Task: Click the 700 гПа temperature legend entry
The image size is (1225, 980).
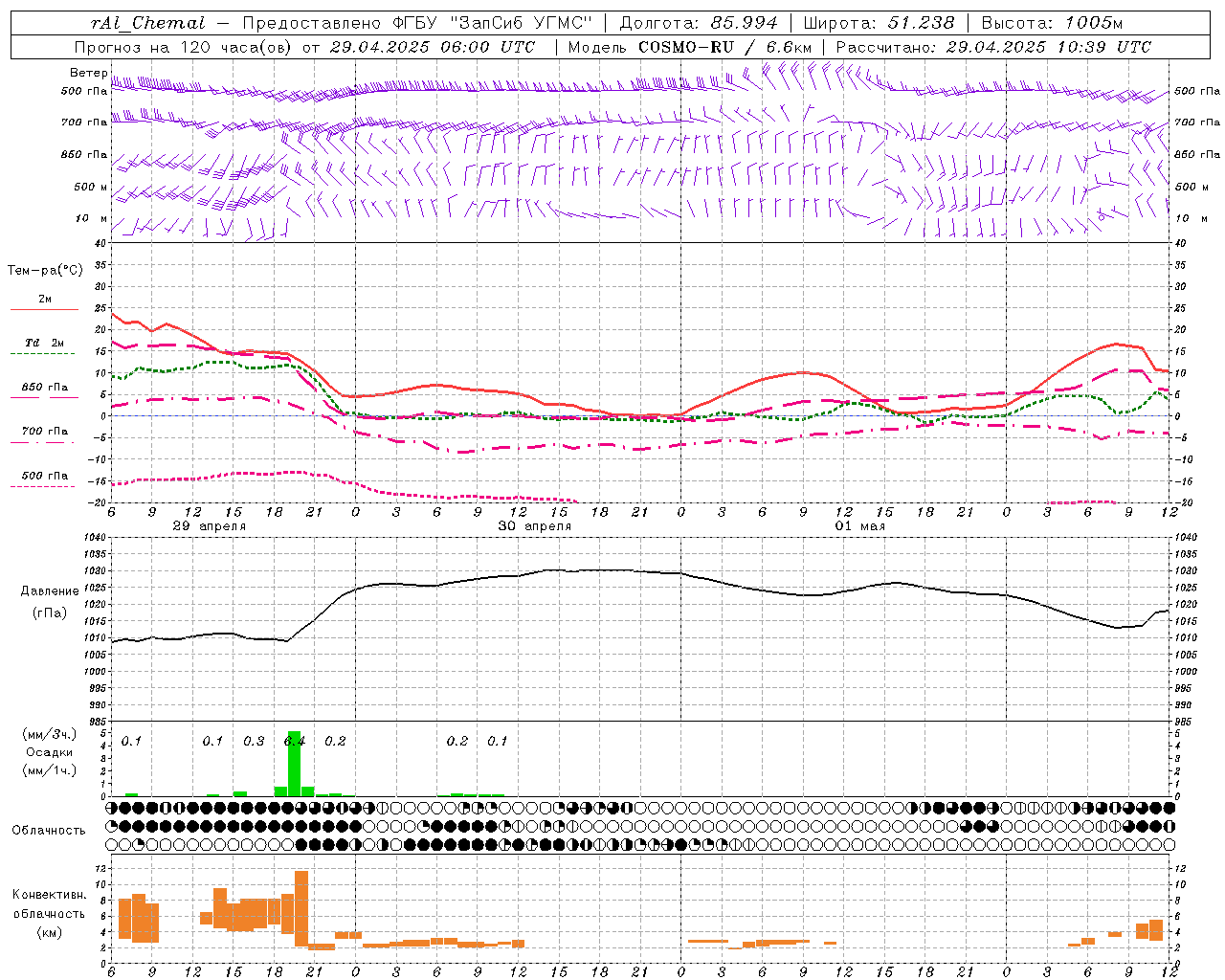Action: (x=45, y=432)
